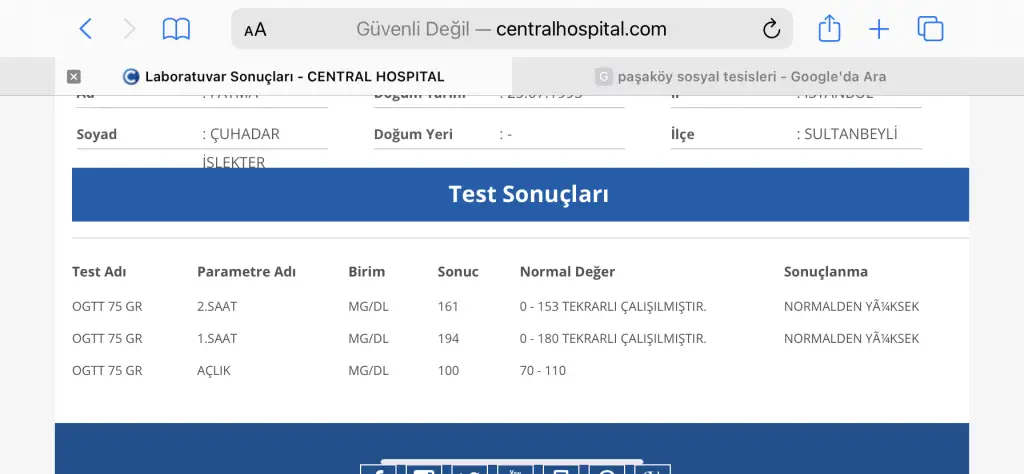Click the forward navigation arrow
The height and width of the screenshot is (474, 1024).
pos(129,29)
